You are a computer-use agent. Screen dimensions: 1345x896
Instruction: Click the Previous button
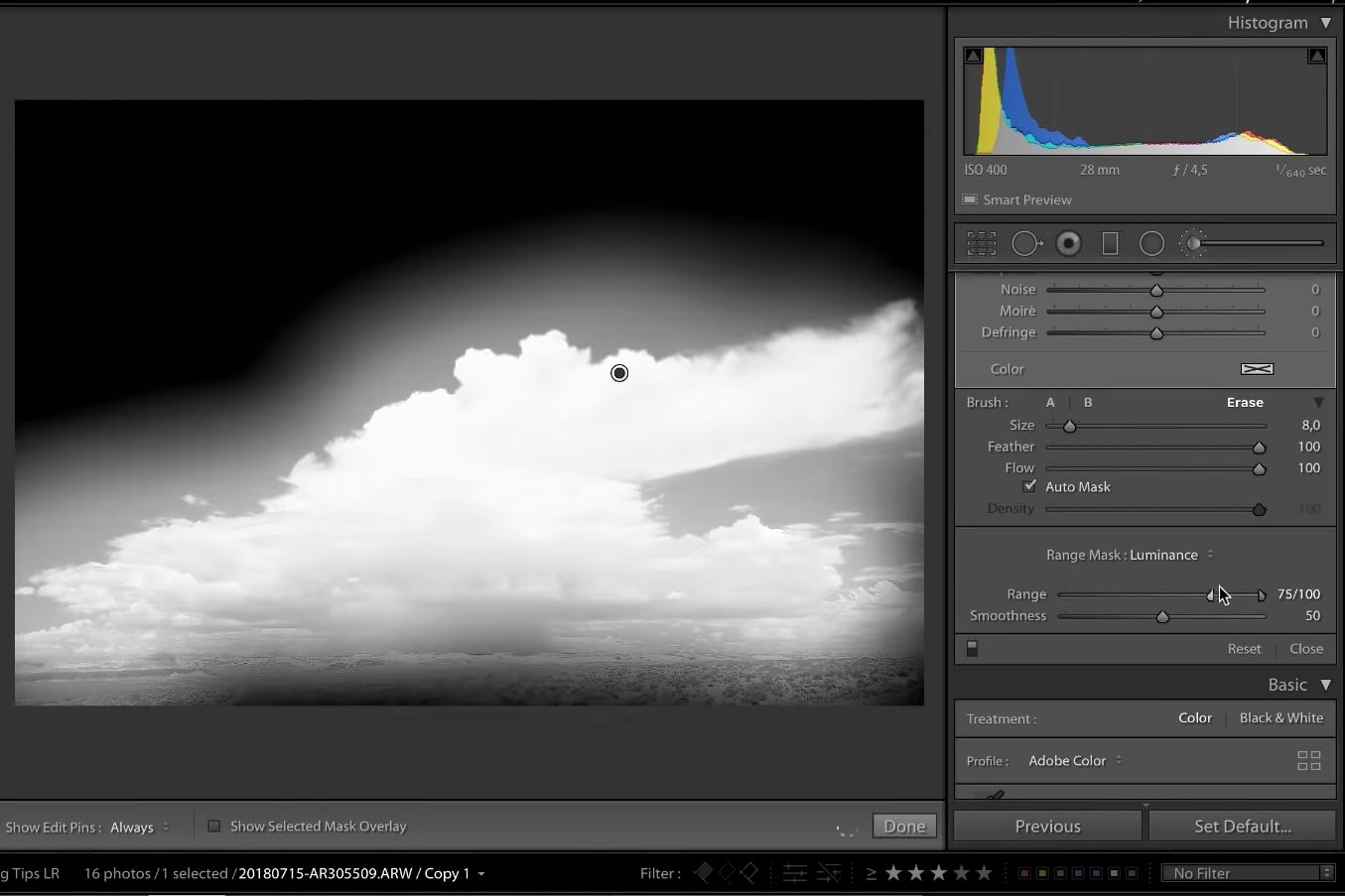click(x=1047, y=826)
